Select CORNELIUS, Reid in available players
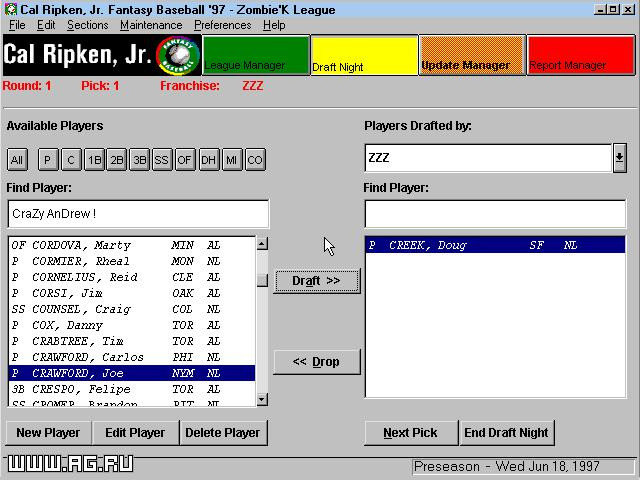Screen dimensions: 640x480 coord(132,277)
